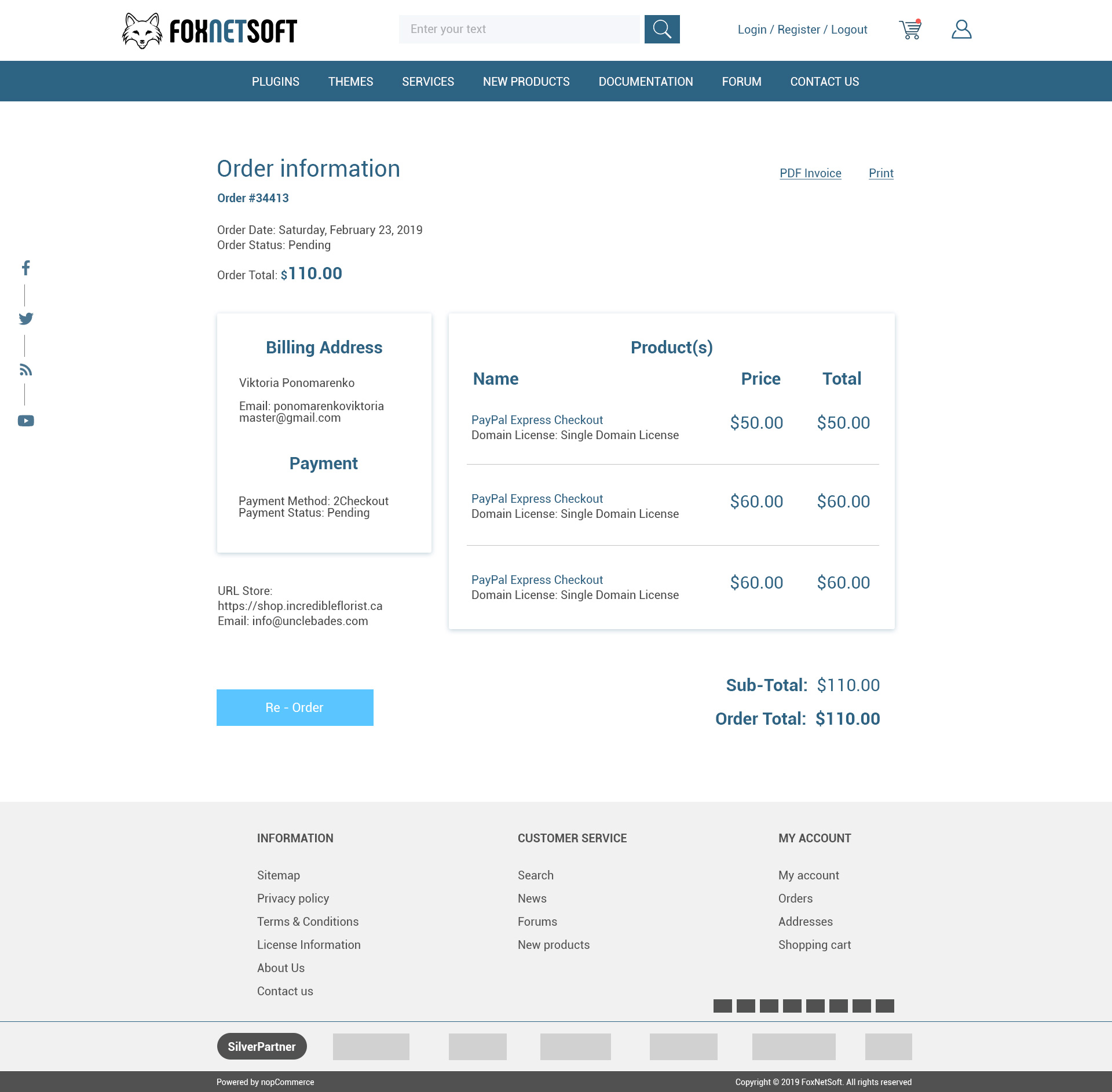This screenshot has width=1112, height=1092.
Task: Open the FORUM page
Action: pyautogui.click(x=741, y=81)
